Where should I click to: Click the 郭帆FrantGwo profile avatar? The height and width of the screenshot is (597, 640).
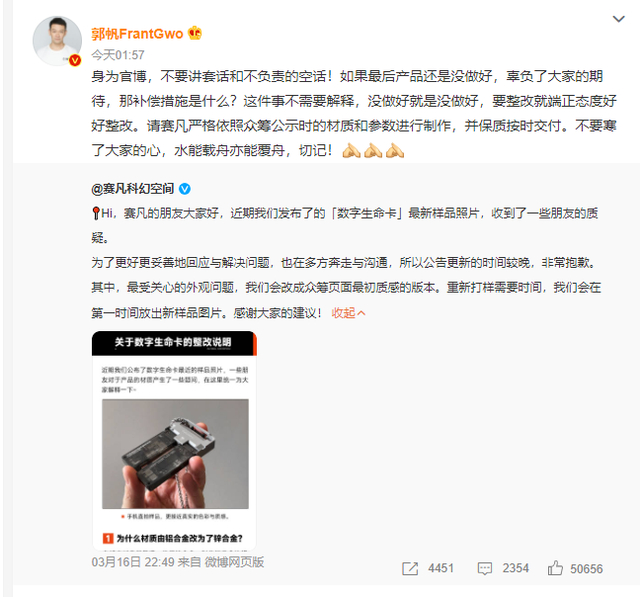tap(57, 41)
